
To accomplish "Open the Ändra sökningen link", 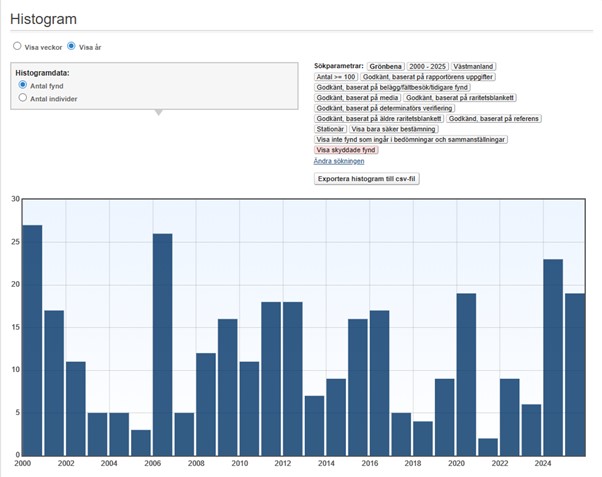I will 339,161.
